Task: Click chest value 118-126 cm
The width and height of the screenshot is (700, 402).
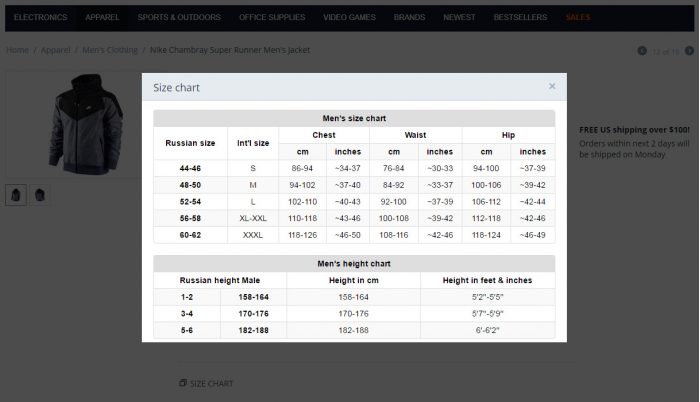Action: (x=302, y=235)
